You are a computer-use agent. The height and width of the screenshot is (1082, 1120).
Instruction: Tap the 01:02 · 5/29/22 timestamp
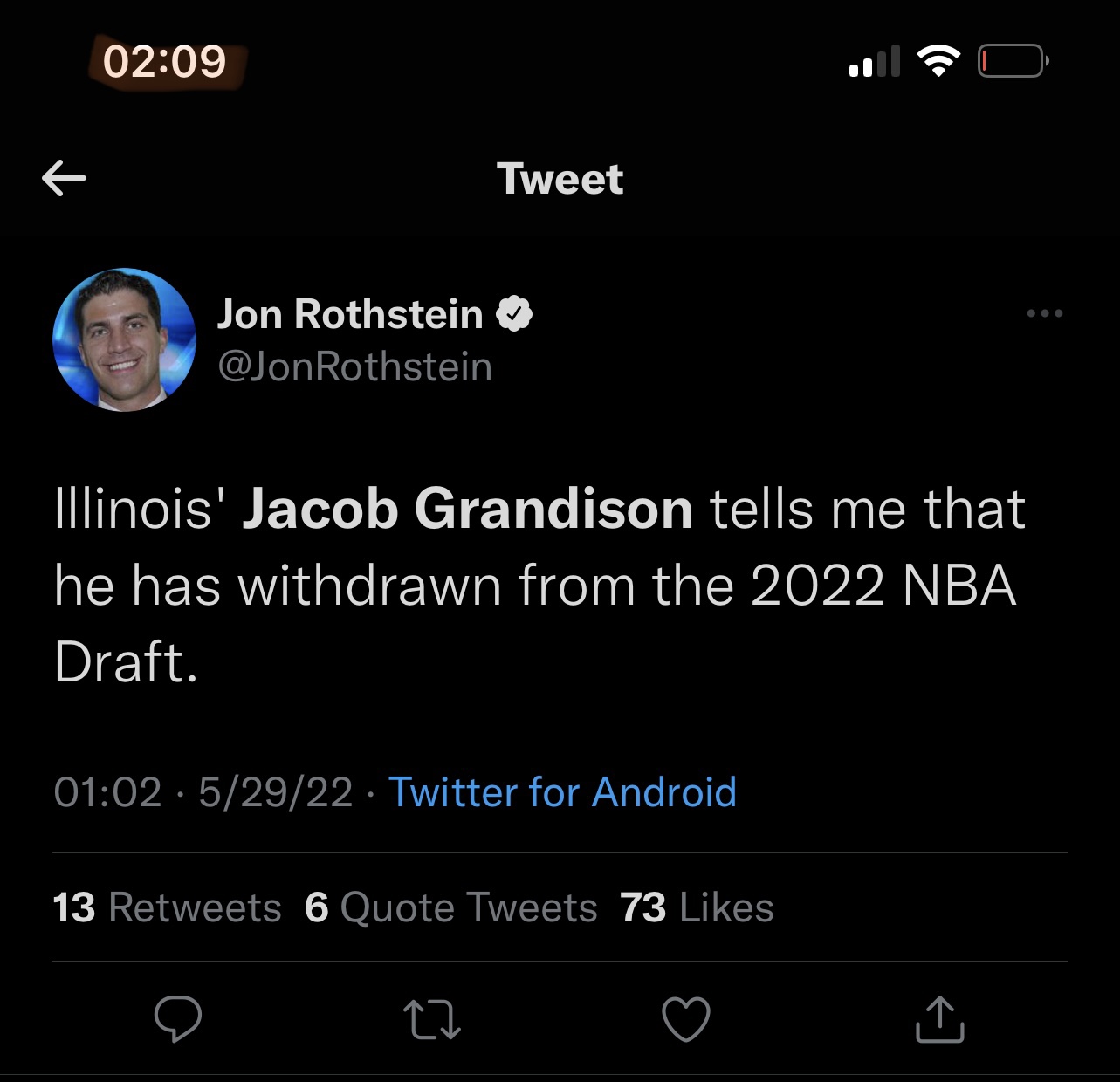coord(203,792)
